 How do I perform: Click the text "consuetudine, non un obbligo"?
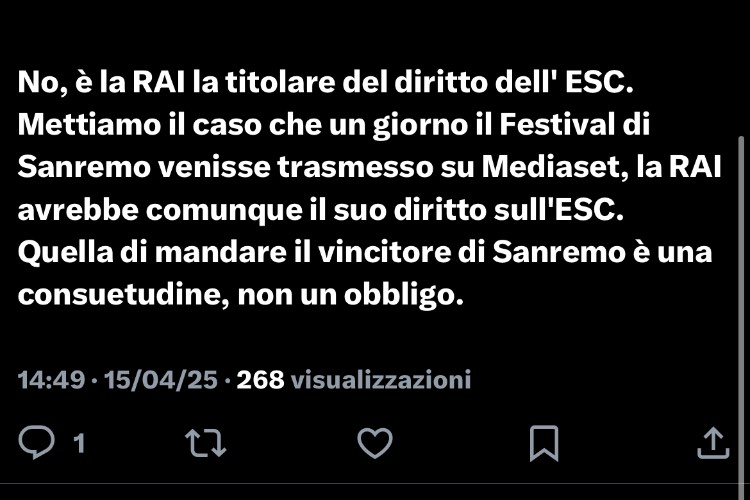(241, 295)
